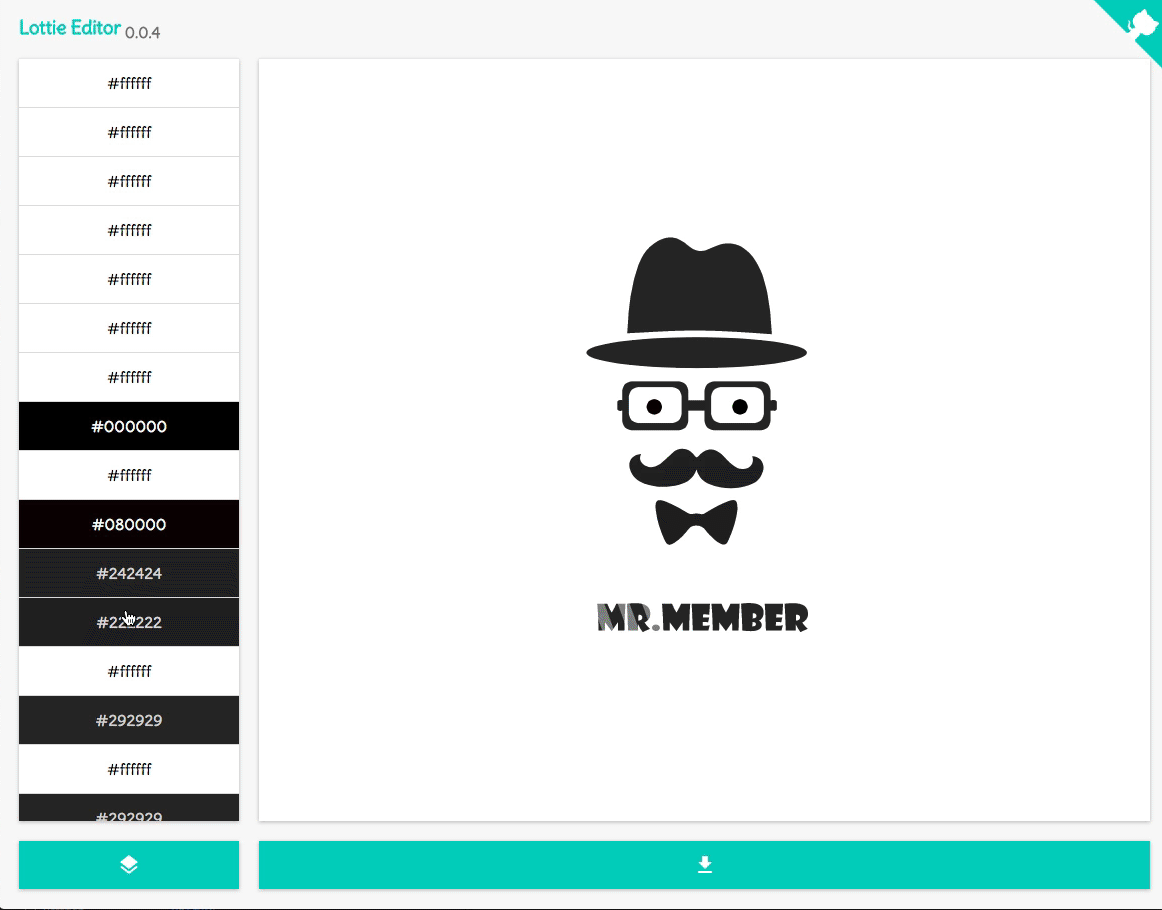Screen dimensions: 1162x910
Task: Click the cut-off #292929 swatch at list bottom
Action: point(129,810)
